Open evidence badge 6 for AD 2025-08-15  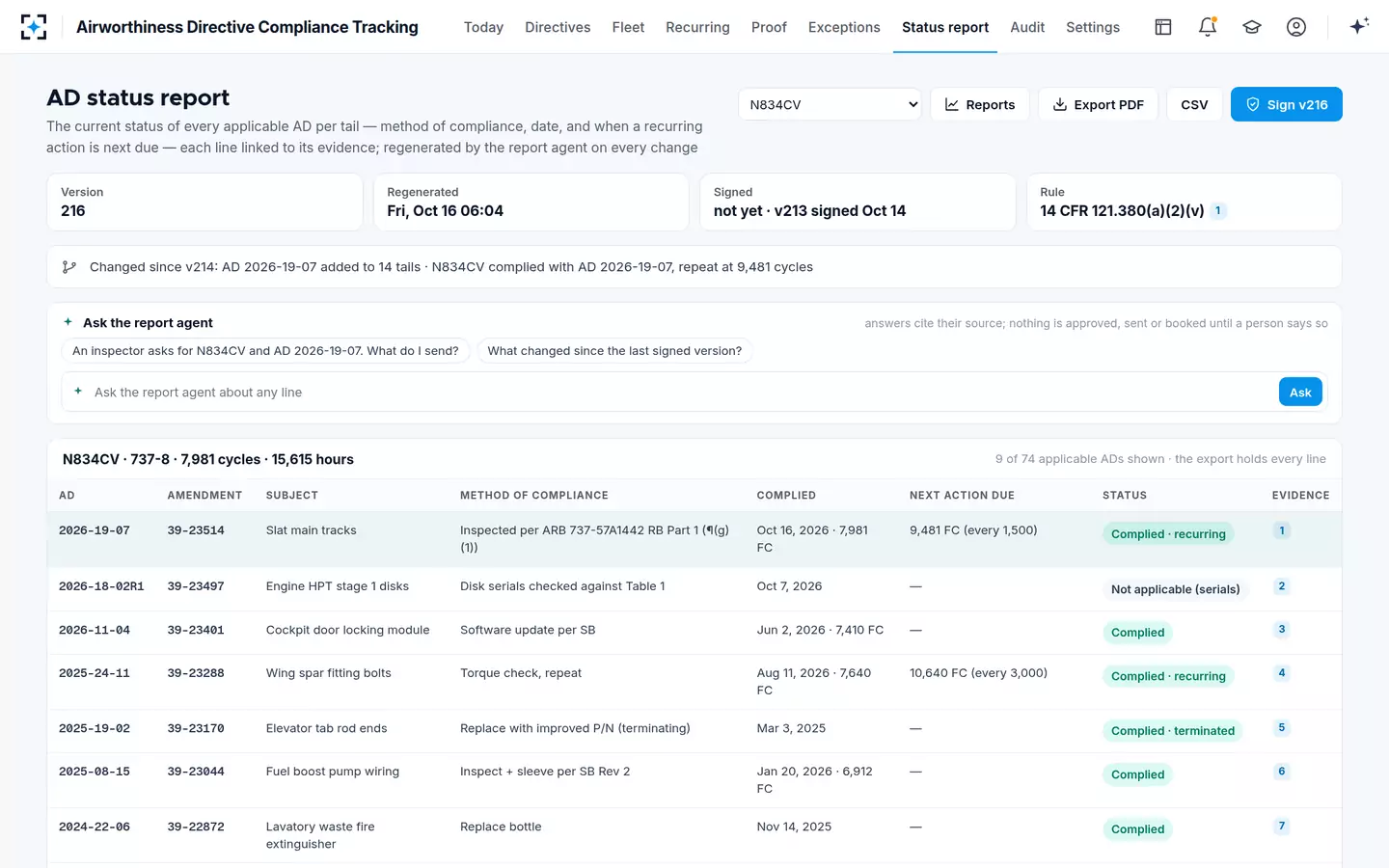click(x=1282, y=771)
